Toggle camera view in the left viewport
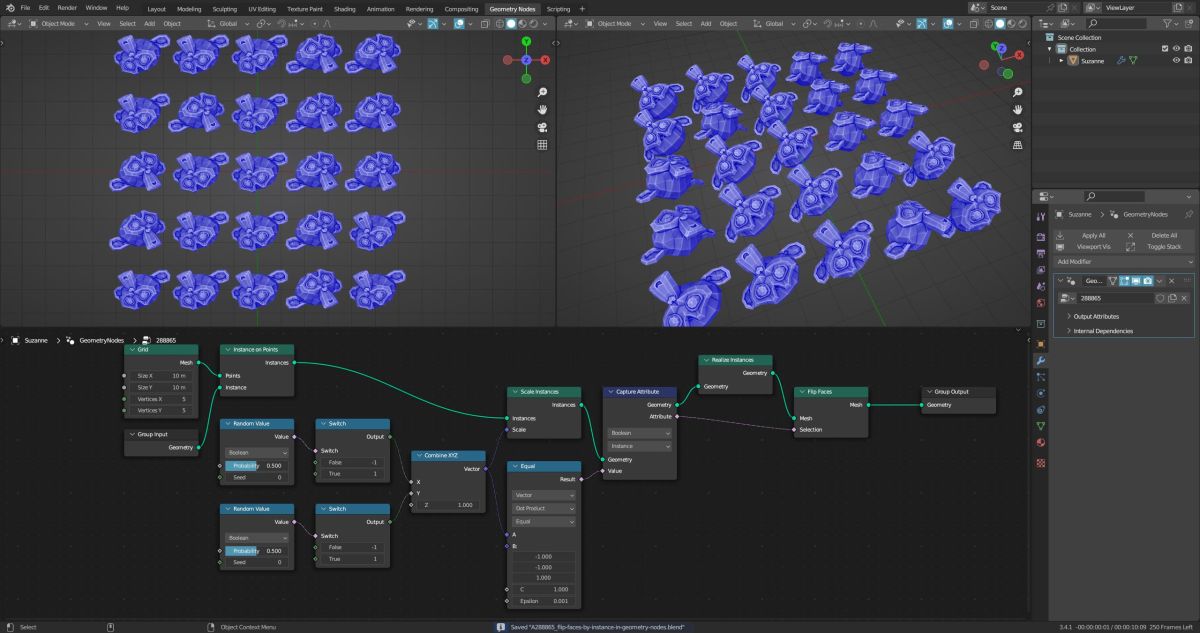The width and height of the screenshot is (1200, 633). pos(542,127)
